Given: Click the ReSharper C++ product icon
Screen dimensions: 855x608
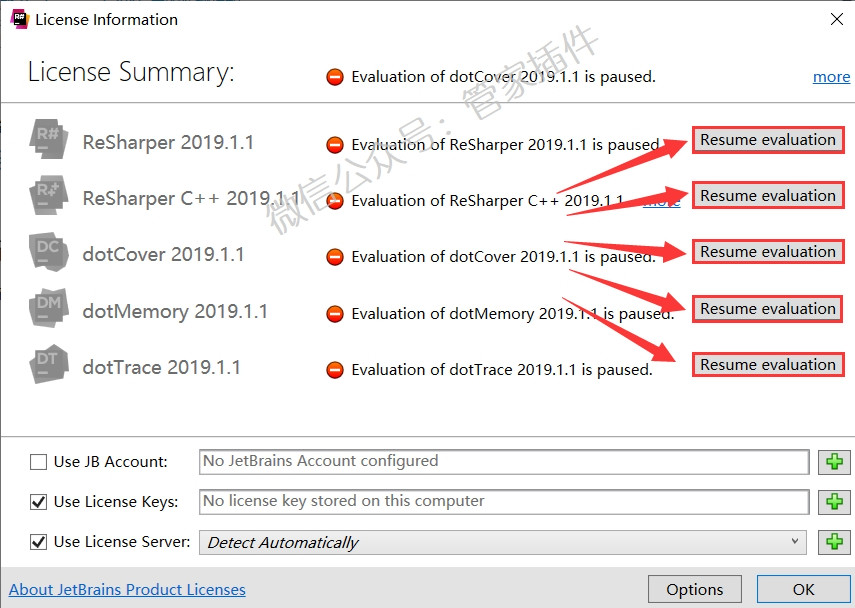Looking at the screenshot, I should click(49, 195).
